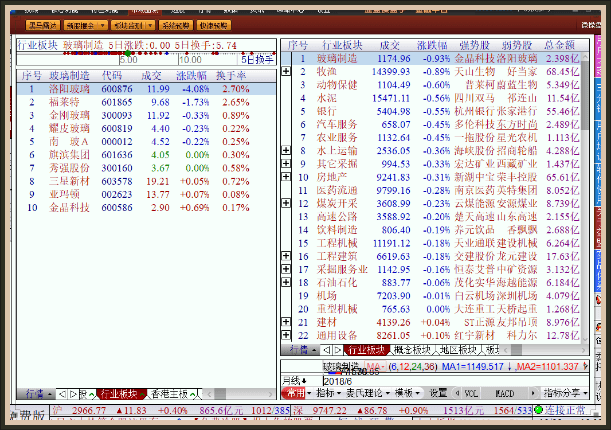The height and width of the screenshot is (430, 611).
Task: Open the 指标 dropdown menu
Action: [x=328, y=393]
